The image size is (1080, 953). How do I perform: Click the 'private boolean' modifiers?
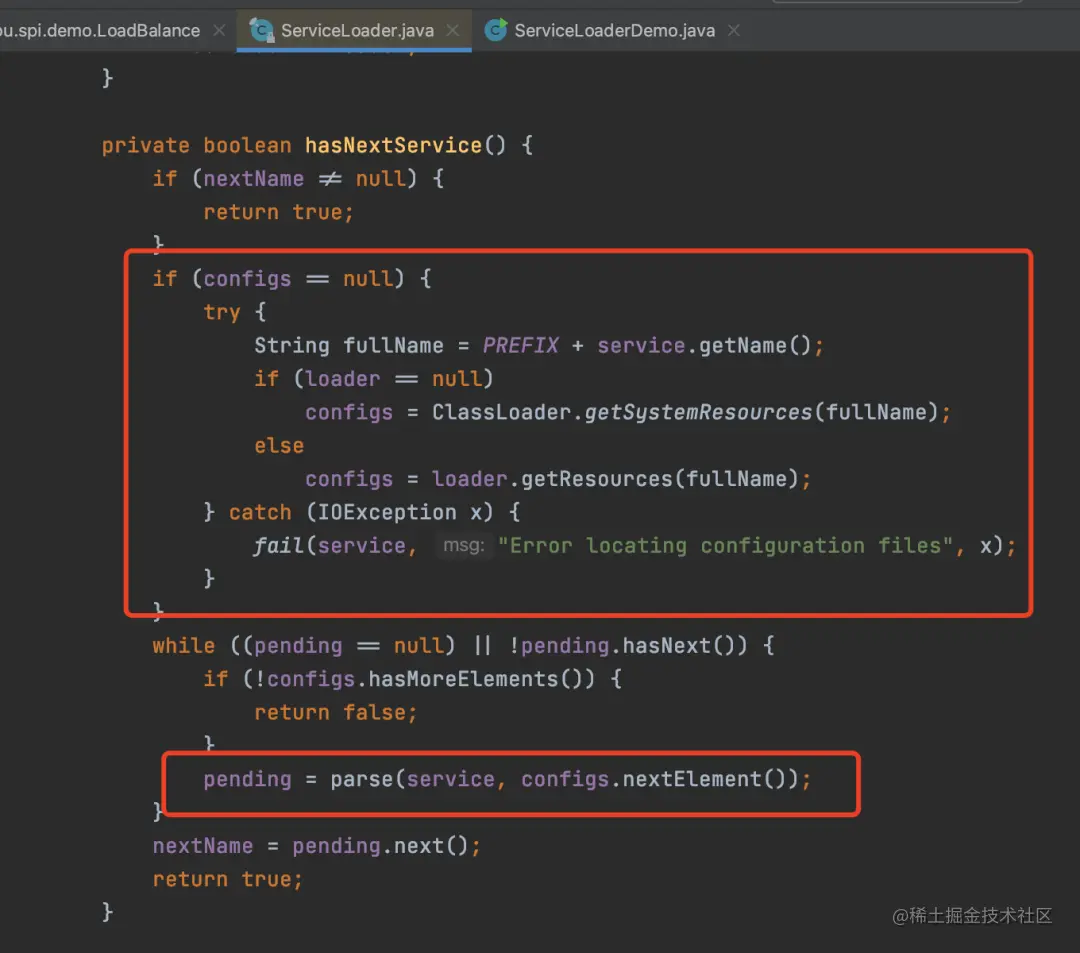tap(196, 145)
